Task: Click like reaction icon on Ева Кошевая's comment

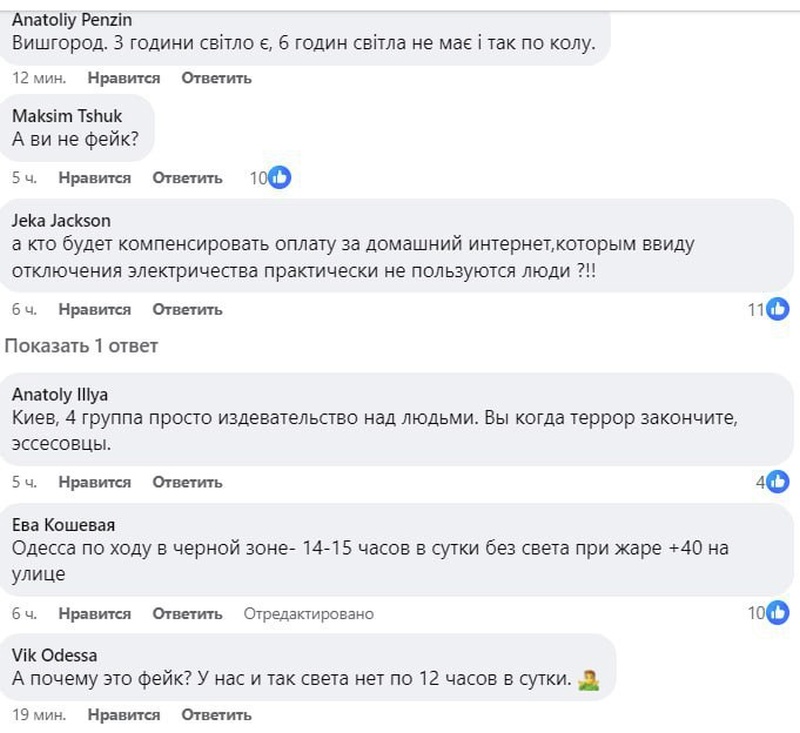Action: click(x=778, y=614)
